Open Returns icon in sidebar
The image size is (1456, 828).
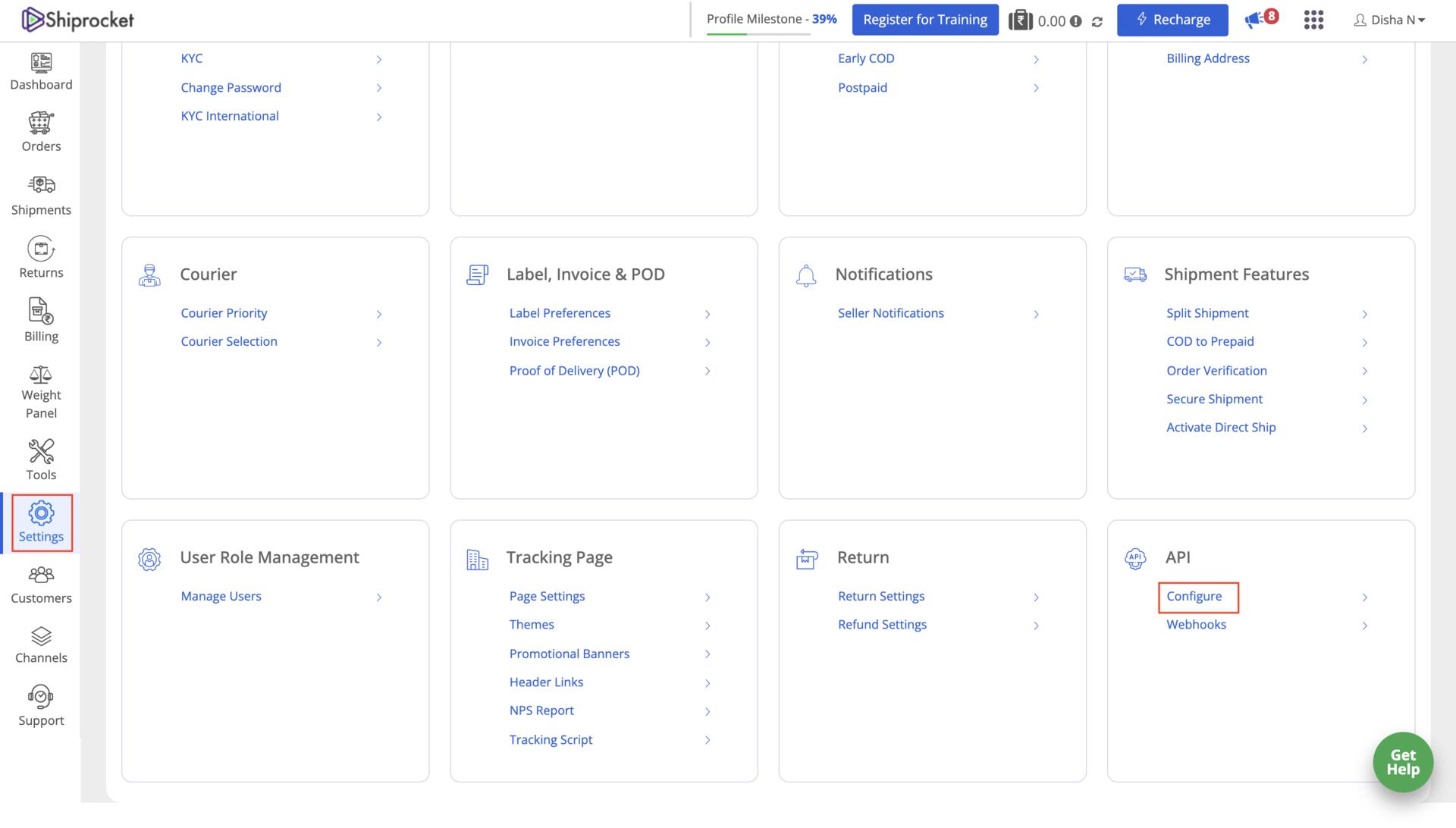click(x=41, y=249)
